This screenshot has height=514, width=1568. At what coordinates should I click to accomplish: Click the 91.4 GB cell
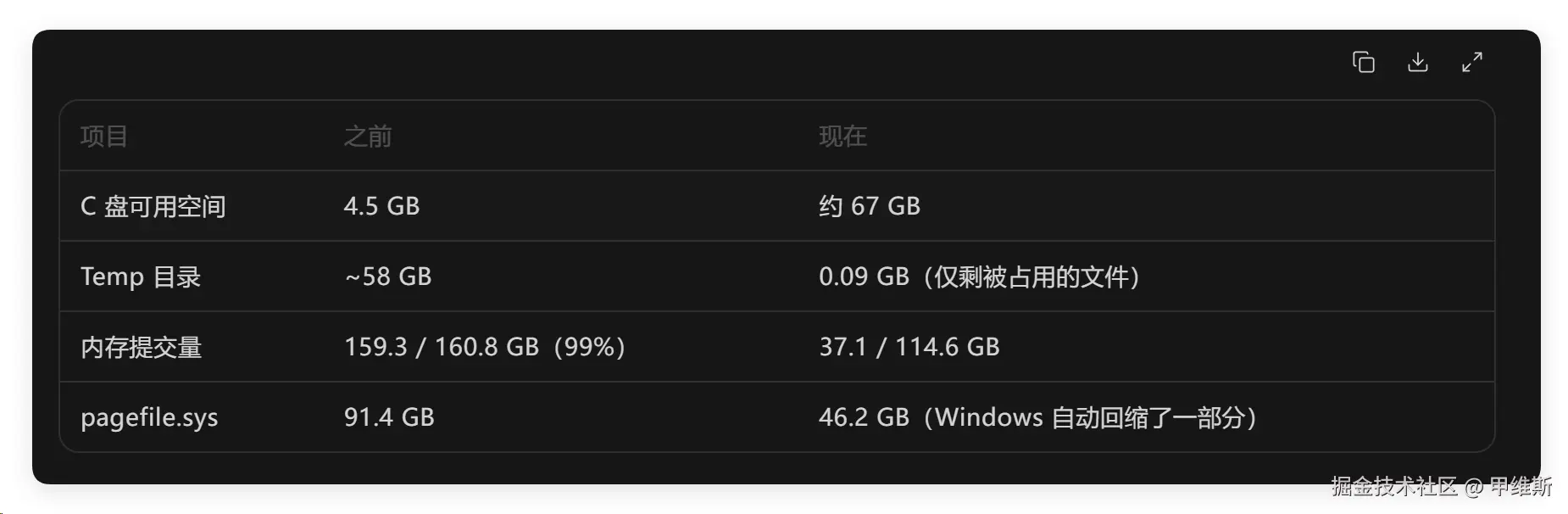(x=389, y=417)
